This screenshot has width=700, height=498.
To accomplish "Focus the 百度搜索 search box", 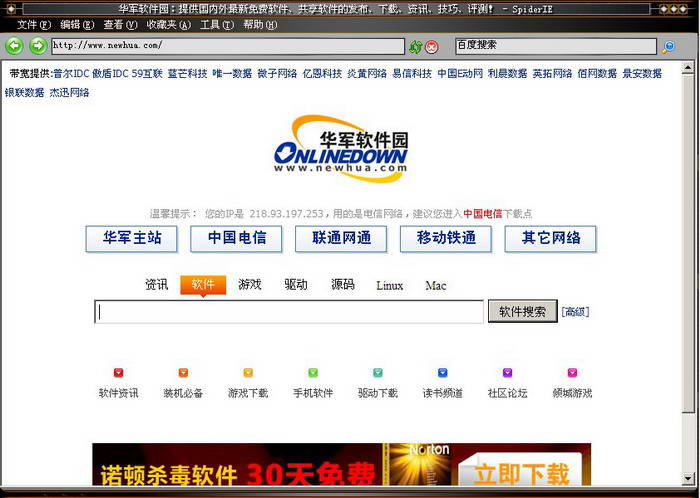I will point(556,46).
